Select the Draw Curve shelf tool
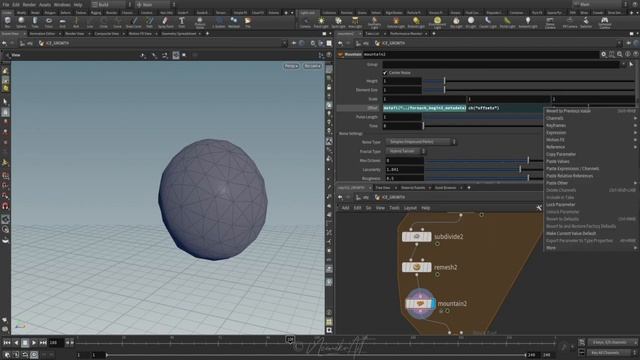 coord(133,22)
